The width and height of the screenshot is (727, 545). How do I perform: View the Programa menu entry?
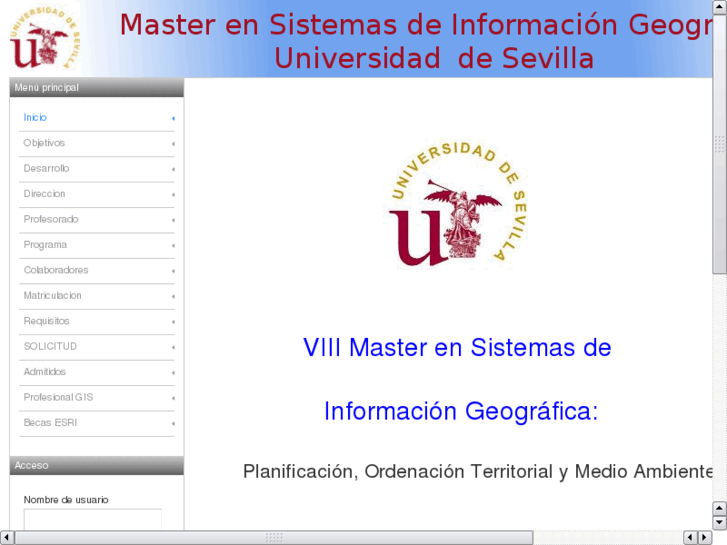tap(45, 245)
